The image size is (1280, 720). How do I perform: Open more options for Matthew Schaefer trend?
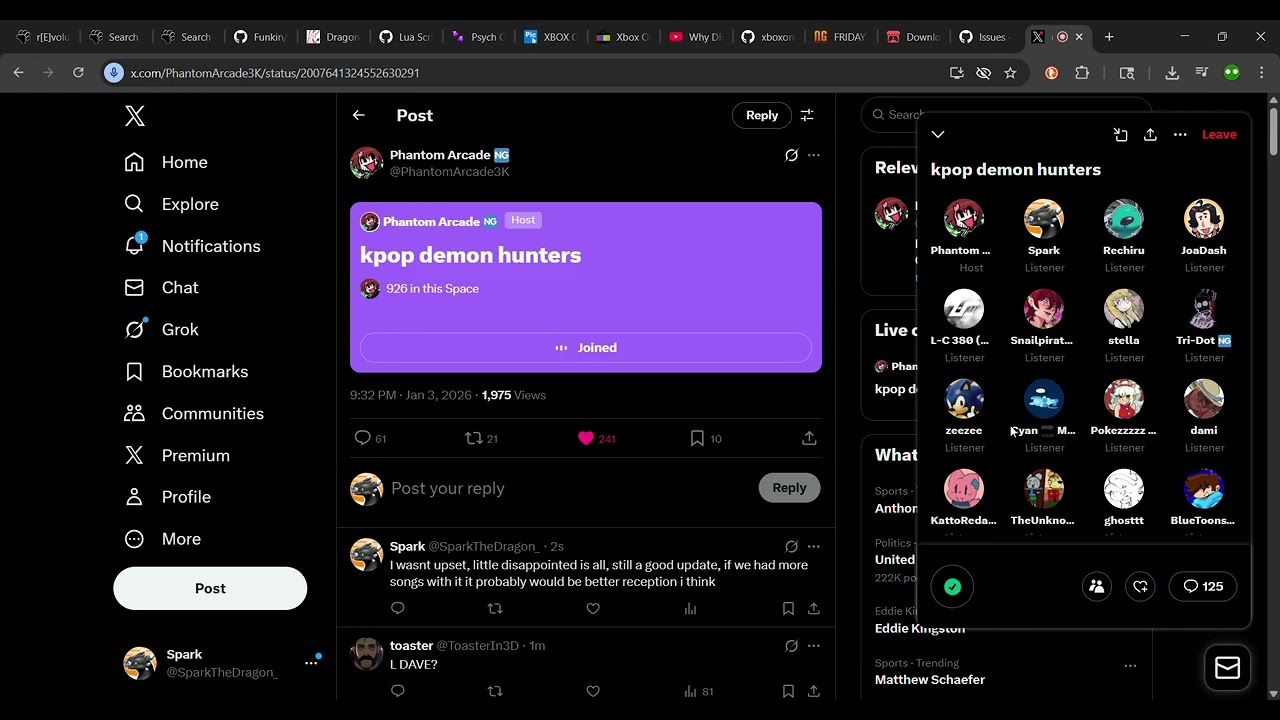(1130, 666)
